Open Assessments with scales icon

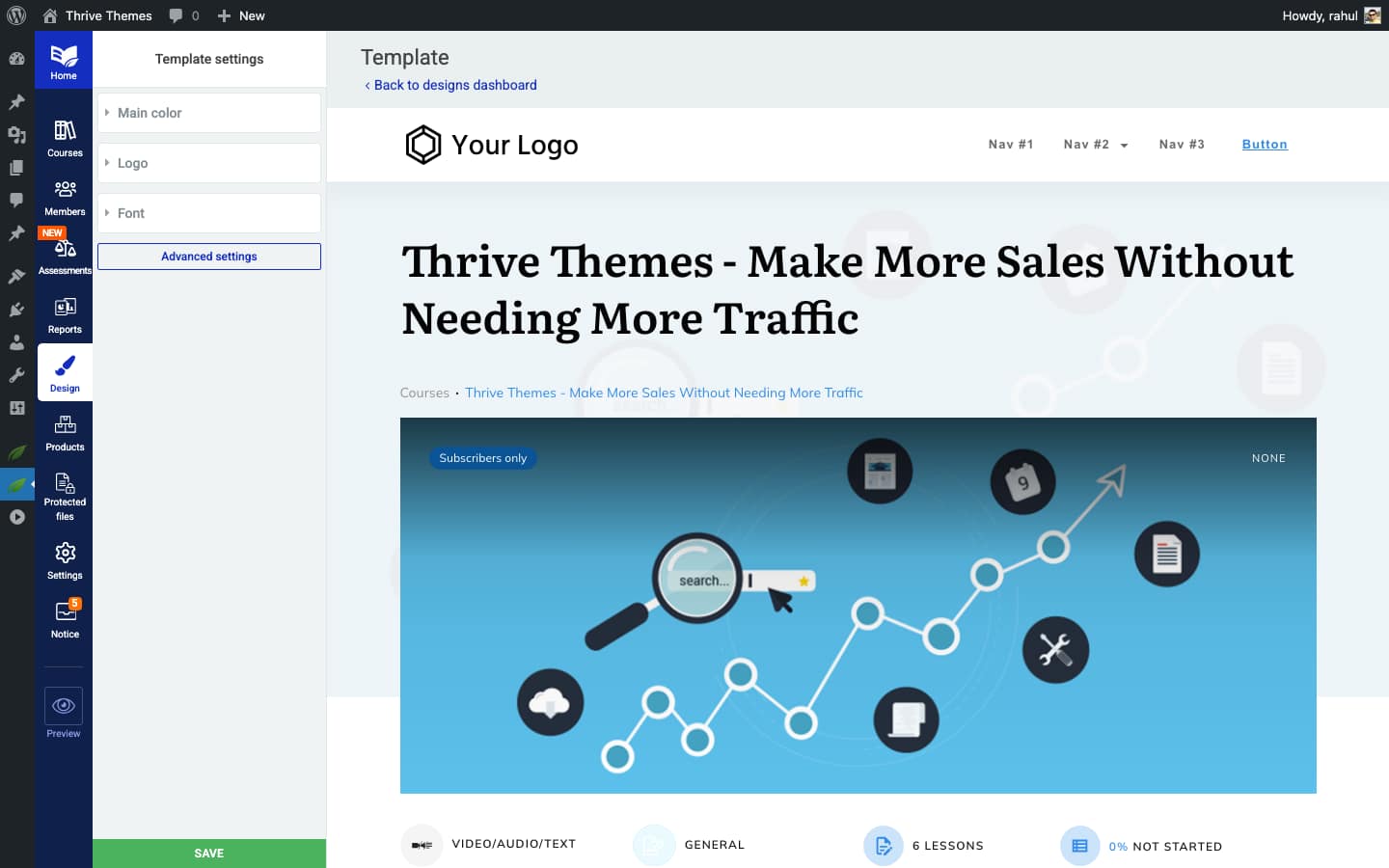[x=65, y=256]
